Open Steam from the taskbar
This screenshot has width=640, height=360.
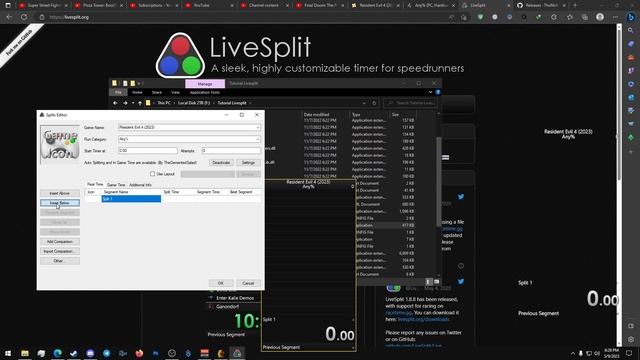click(x=74, y=353)
